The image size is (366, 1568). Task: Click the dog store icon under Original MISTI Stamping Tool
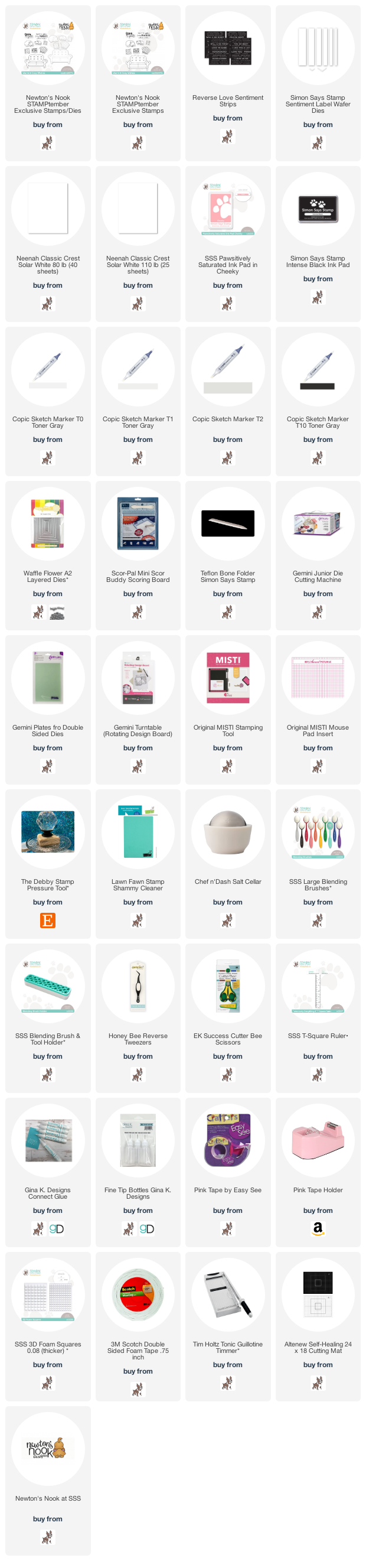click(x=227, y=767)
